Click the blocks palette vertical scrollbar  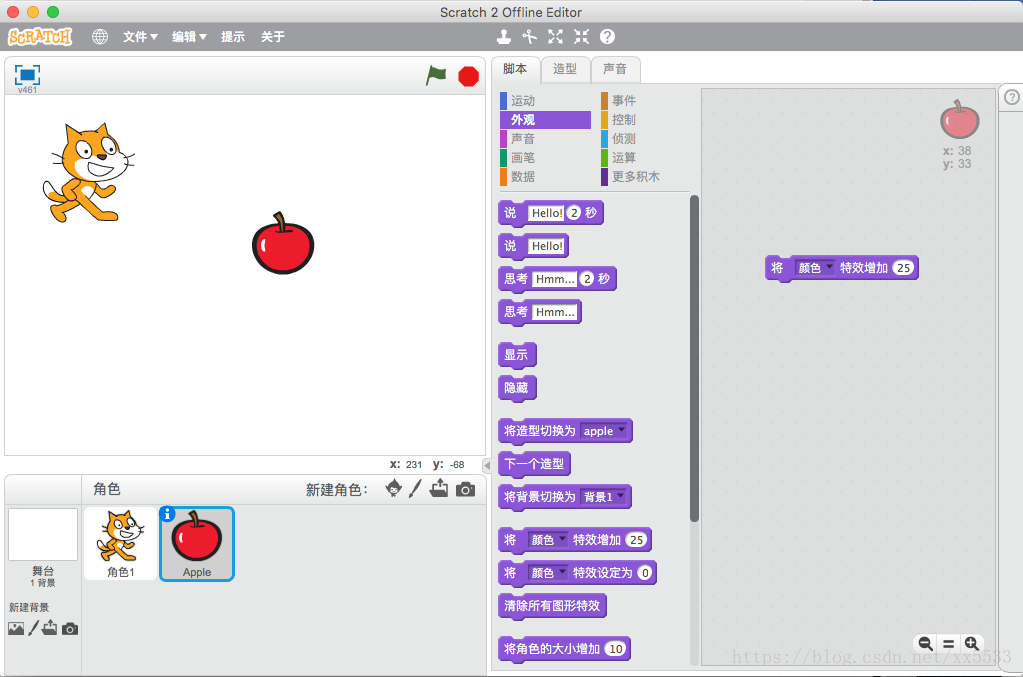click(694, 358)
